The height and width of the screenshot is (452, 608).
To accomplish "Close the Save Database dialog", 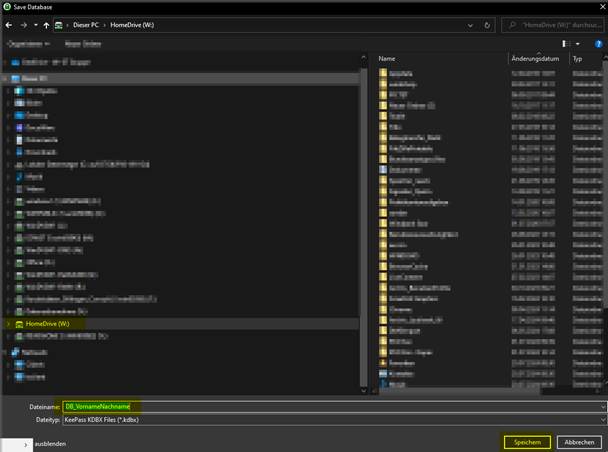I will tap(603, 7).
